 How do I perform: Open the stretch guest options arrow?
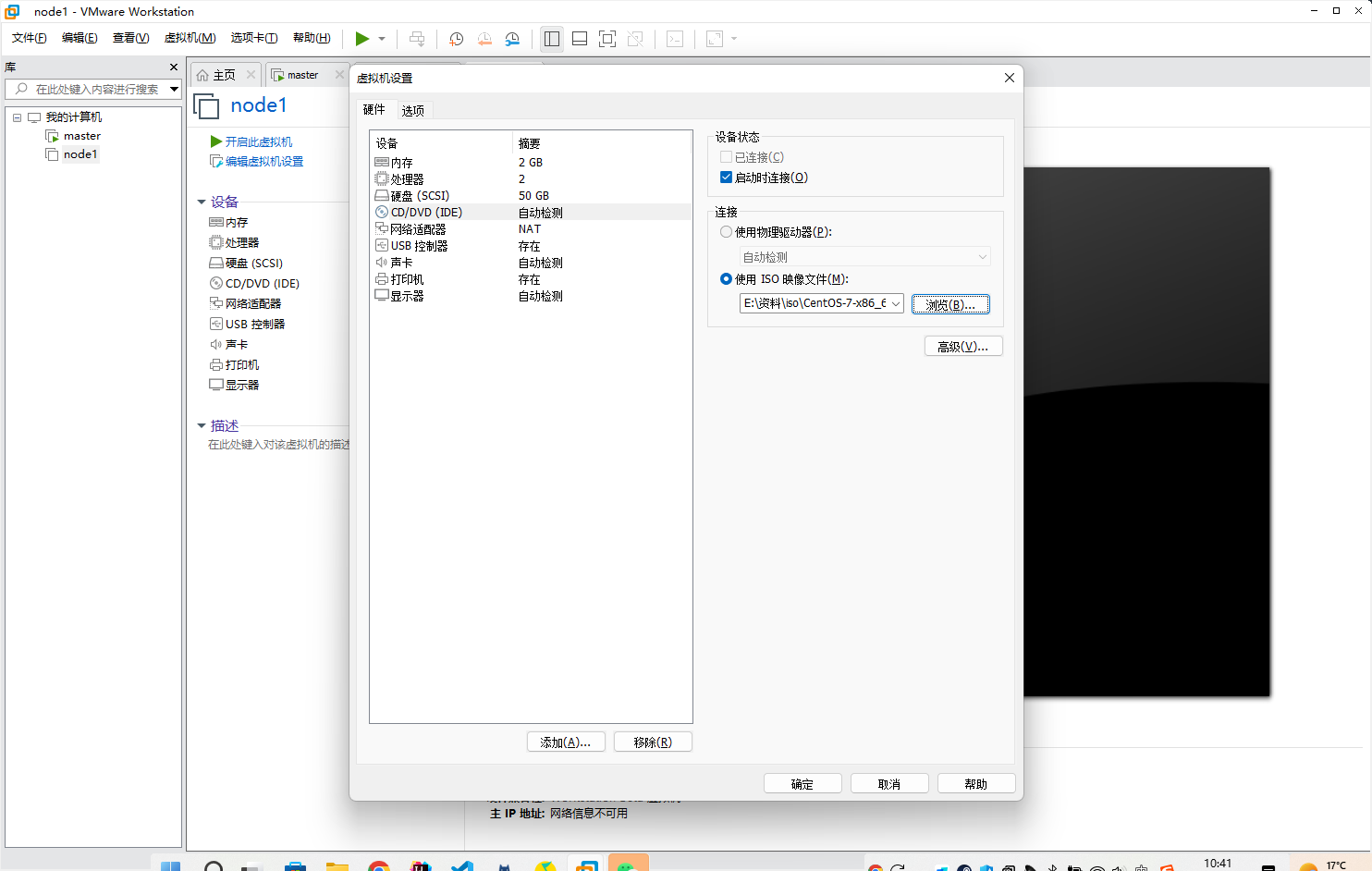[734, 39]
